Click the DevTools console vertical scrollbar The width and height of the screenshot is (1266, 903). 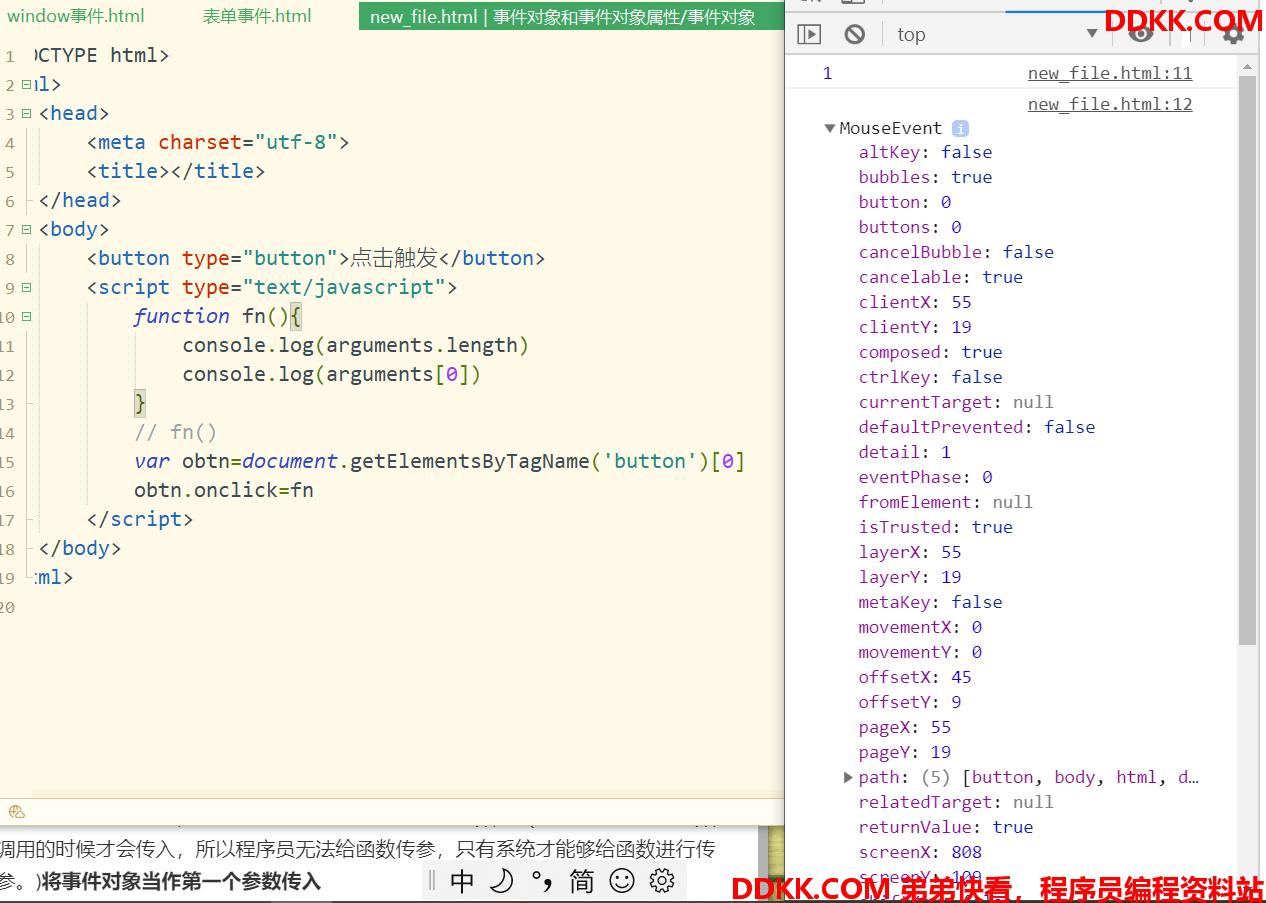[x=1247, y=360]
